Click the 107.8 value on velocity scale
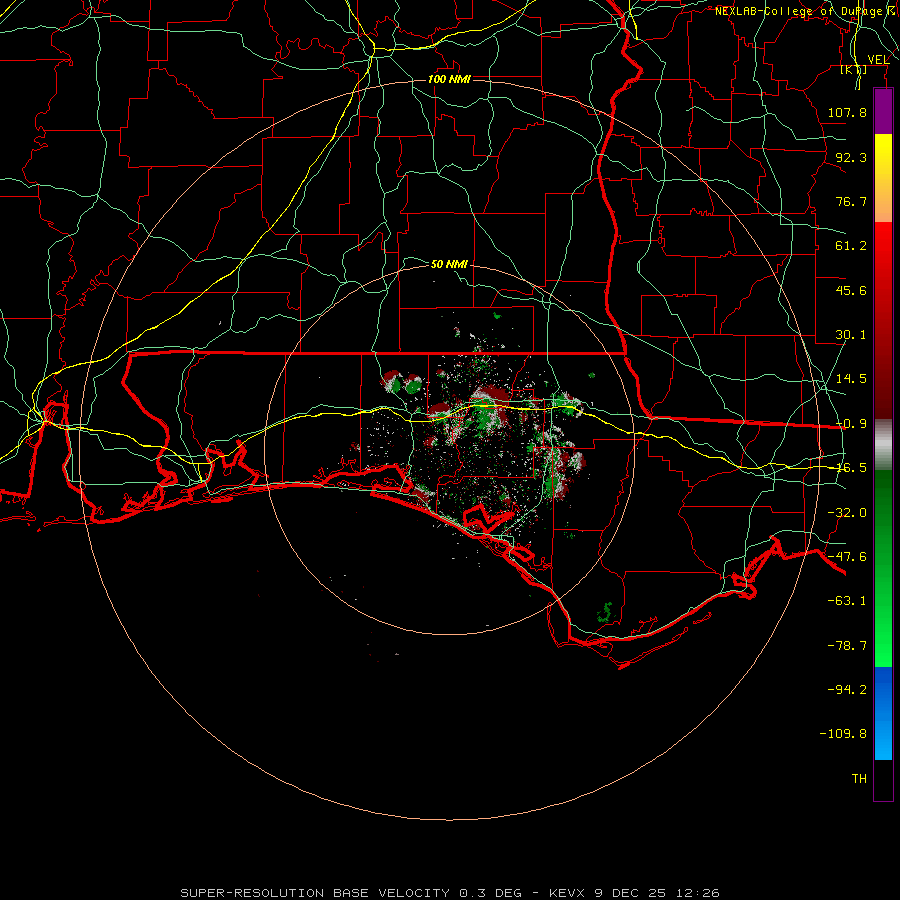Screen dimensions: 900x900 click(847, 112)
